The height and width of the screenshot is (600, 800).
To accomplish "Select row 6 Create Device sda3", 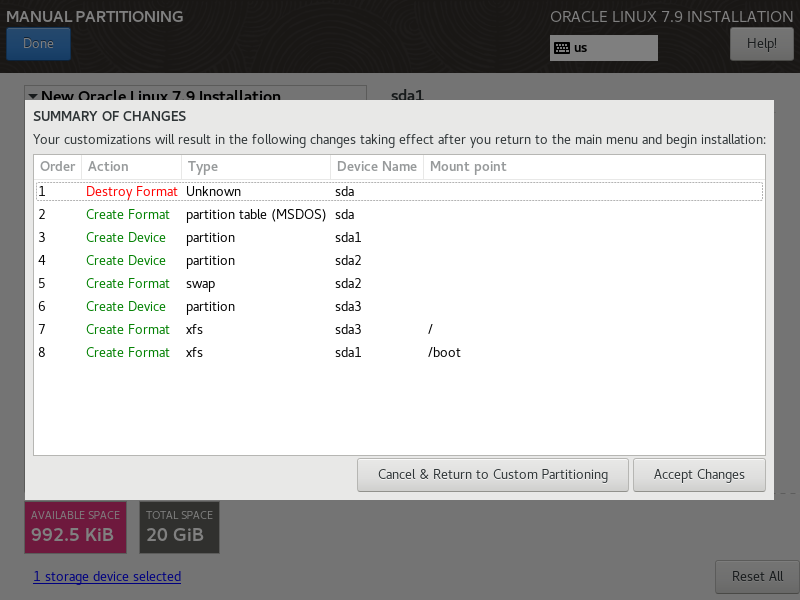I will 399,306.
